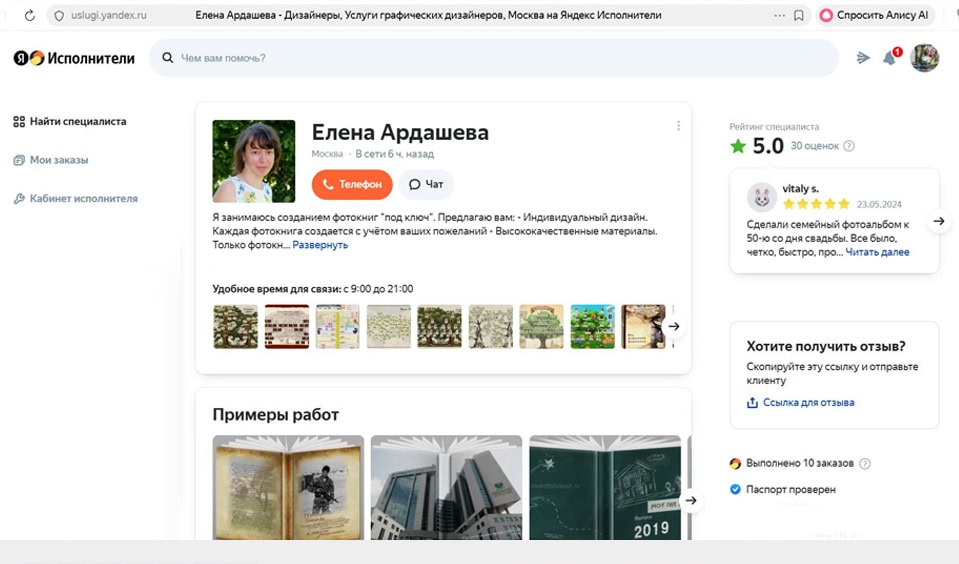Click the search field Чем вам помочь?
Viewport: 959px width, 564px height.
(x=493, y=58)
